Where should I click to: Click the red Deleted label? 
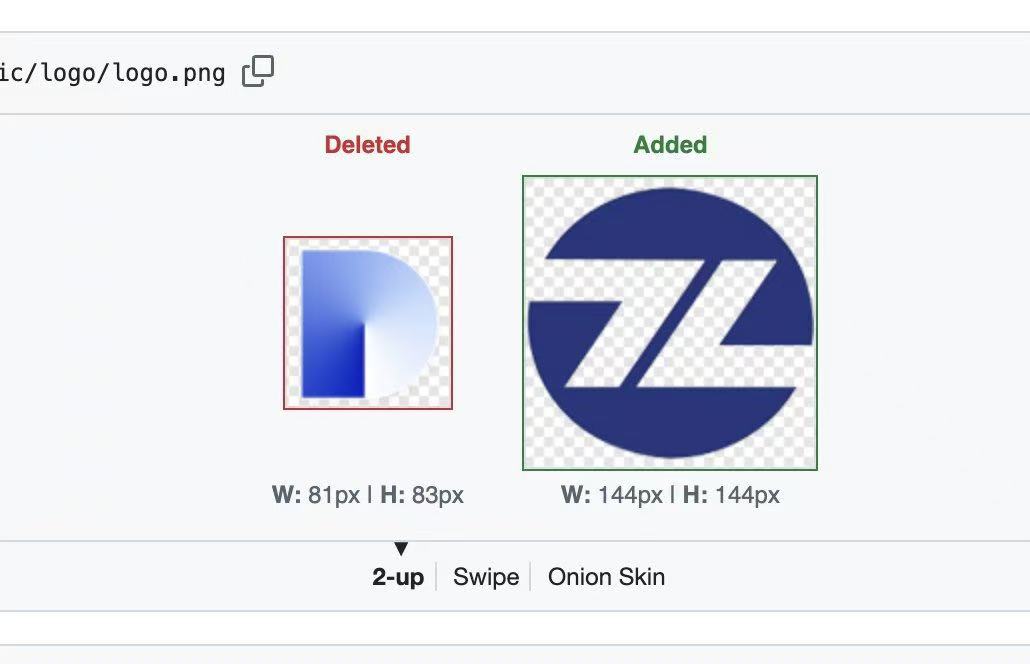pos(367,144)
